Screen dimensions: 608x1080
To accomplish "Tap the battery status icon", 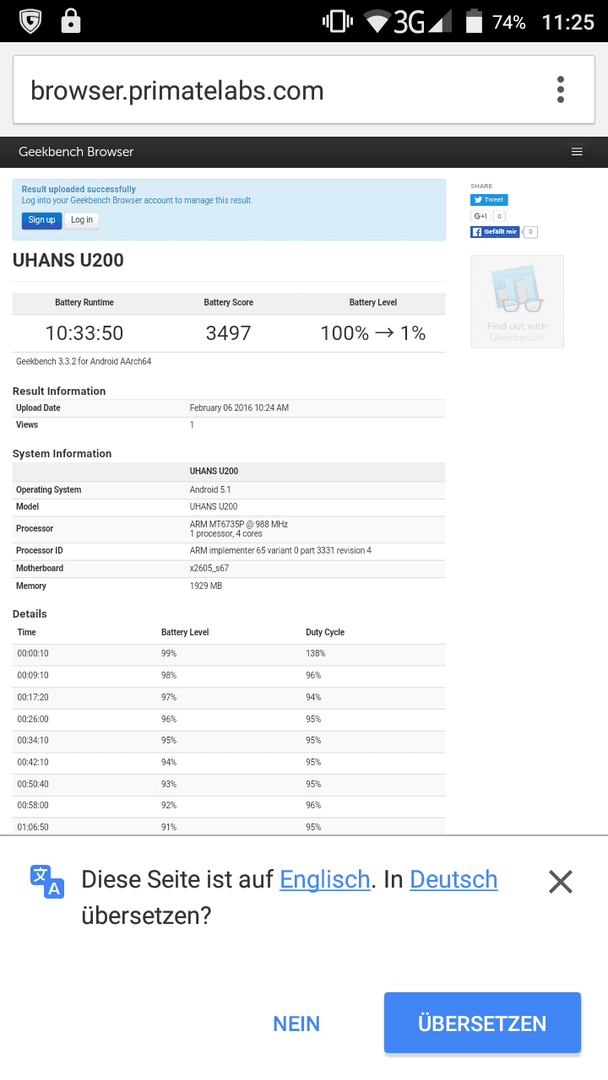I will click(474, 21).
